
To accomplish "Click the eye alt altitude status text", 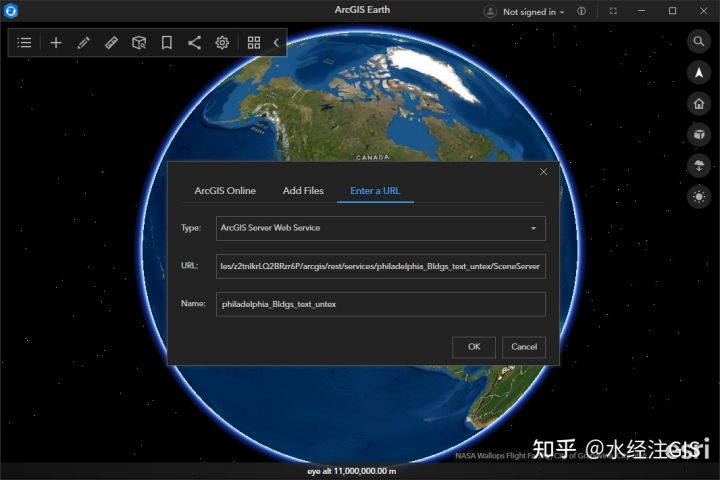I will tap(352, 471).
